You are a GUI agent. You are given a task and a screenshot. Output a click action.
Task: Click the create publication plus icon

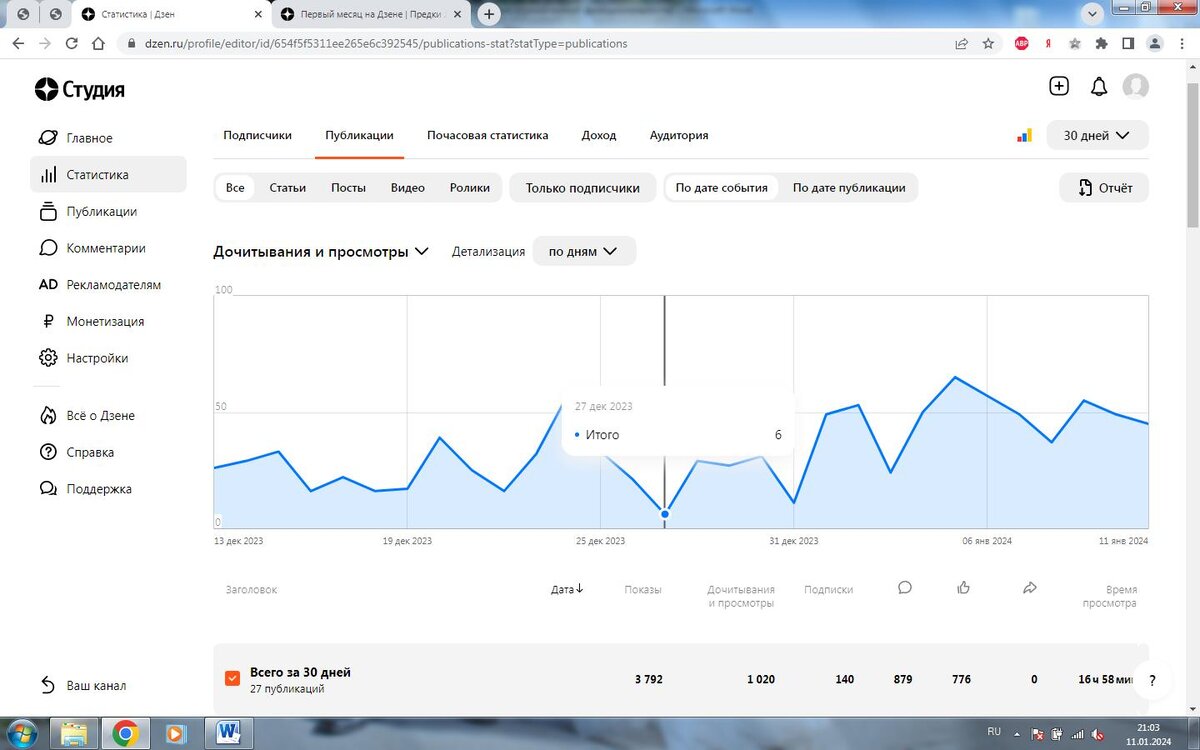tap(1059, 86)
